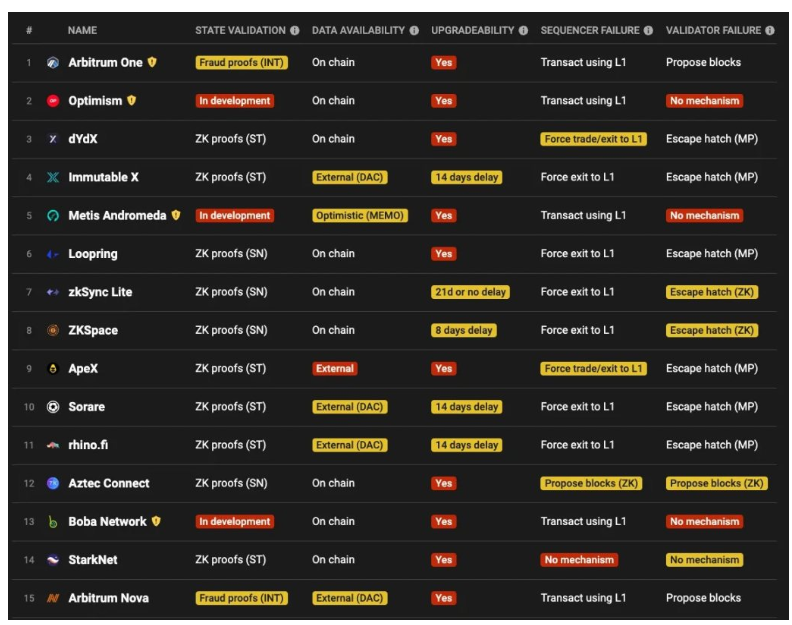Click the Validator Failure info icon

point(770,30)
